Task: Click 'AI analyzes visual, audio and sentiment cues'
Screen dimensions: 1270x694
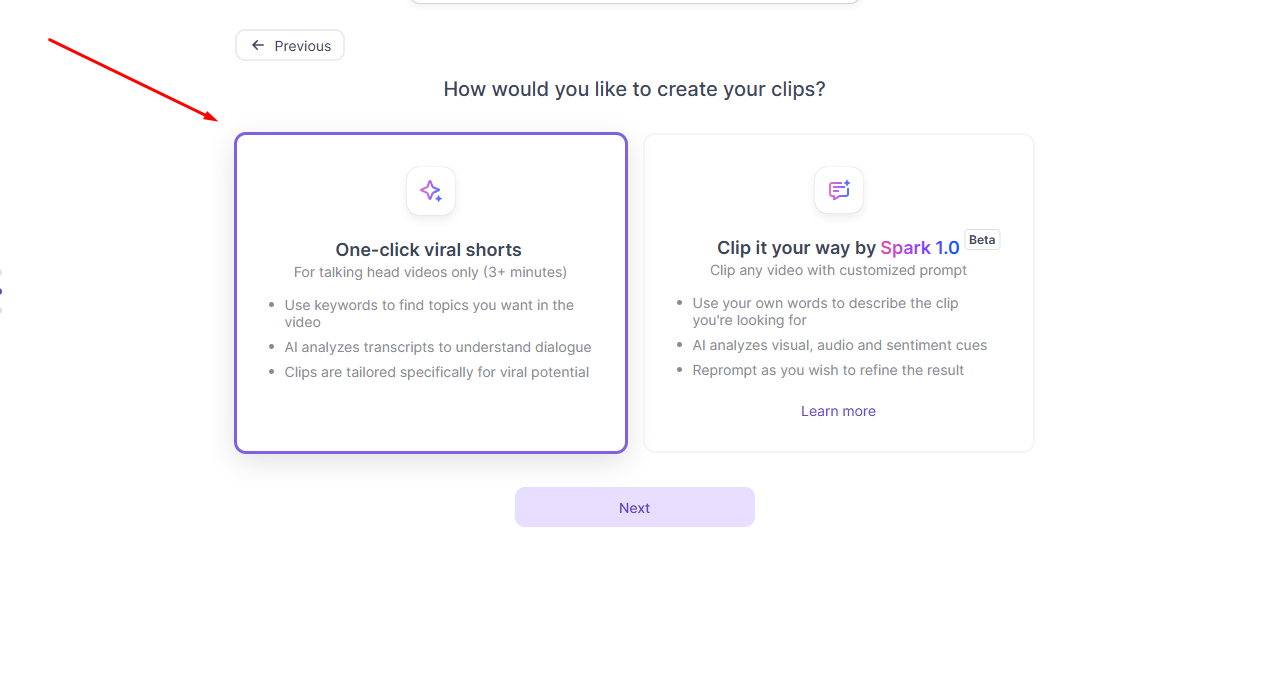Action: coord(839,345)
